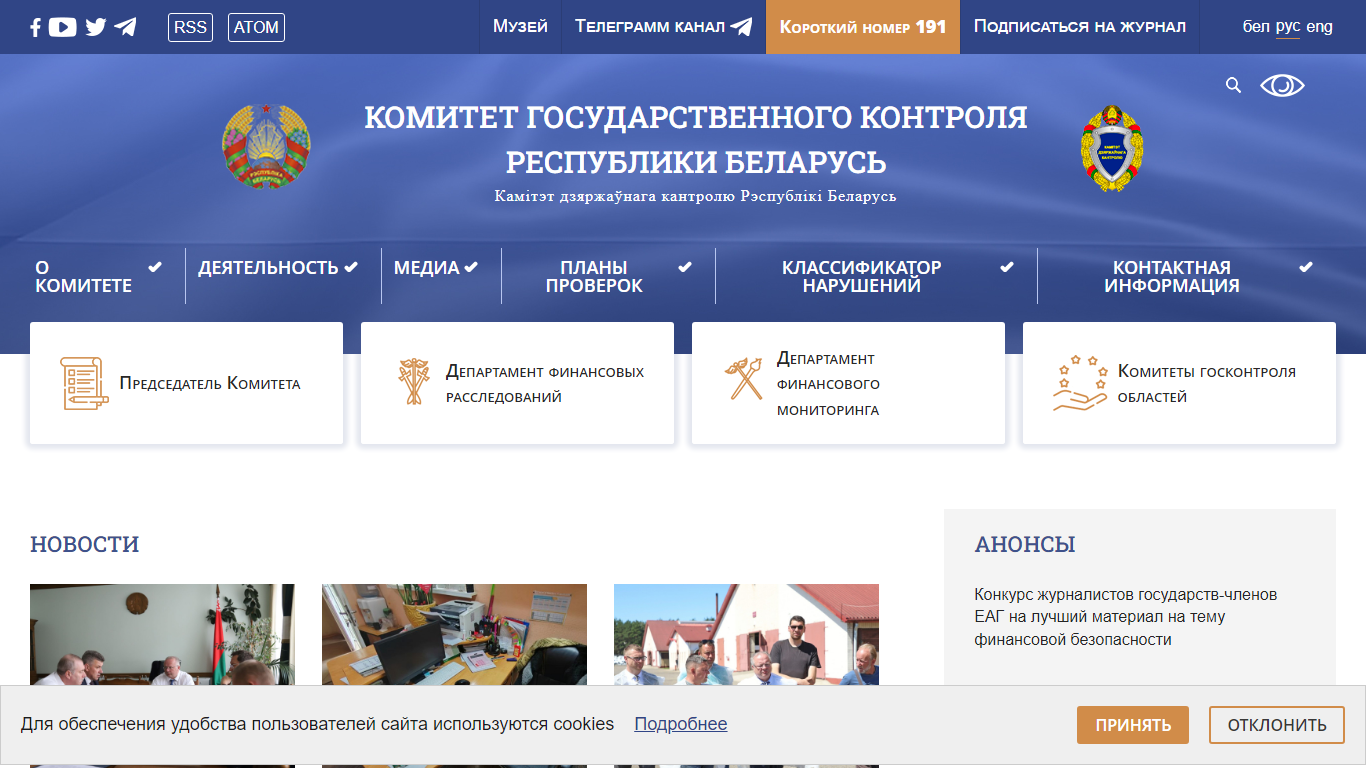Open the YouTube channel icon
This screenshot has height=768, width=1366.
coord(62,27)
